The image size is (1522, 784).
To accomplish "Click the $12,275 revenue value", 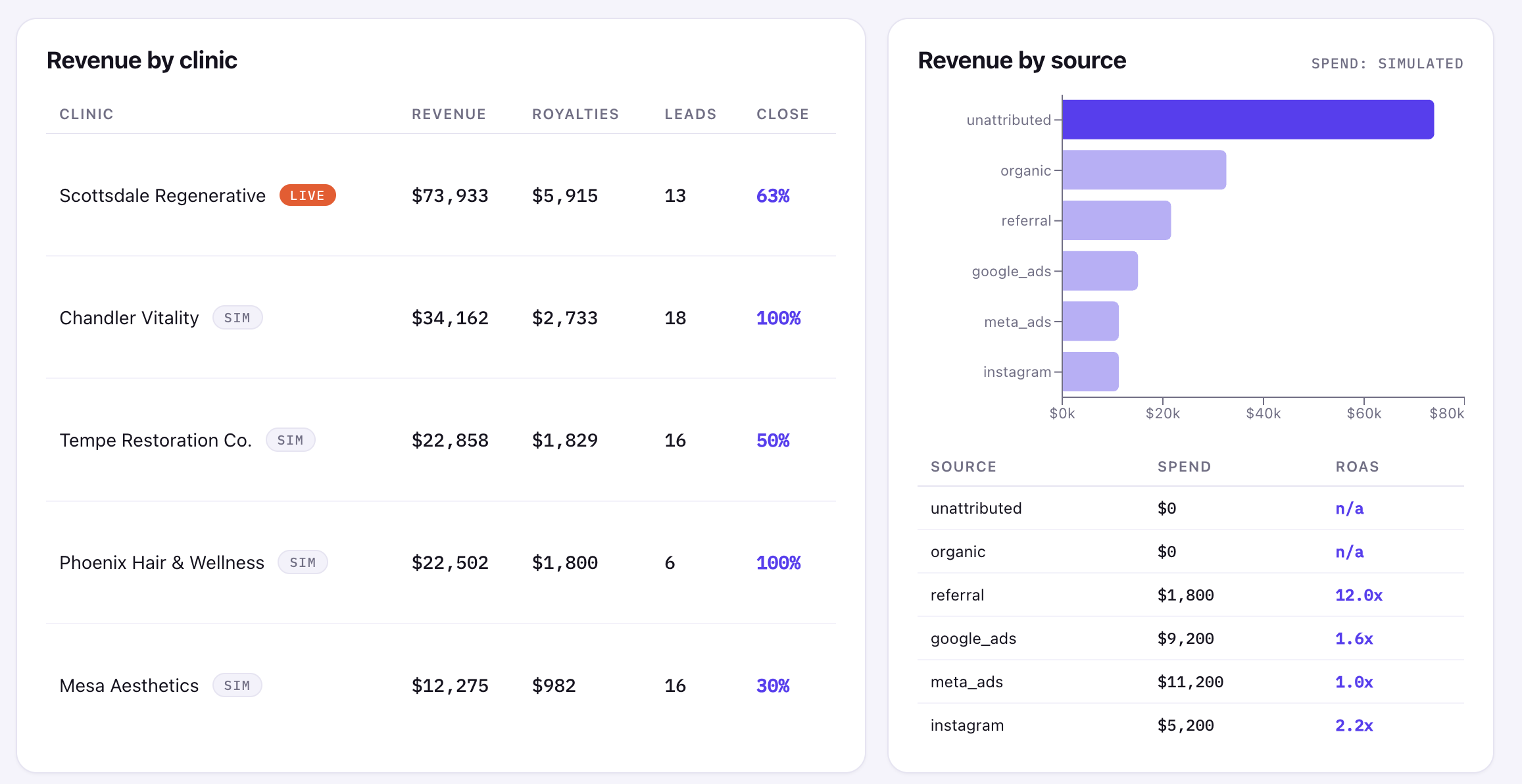I will click(450, 685).
